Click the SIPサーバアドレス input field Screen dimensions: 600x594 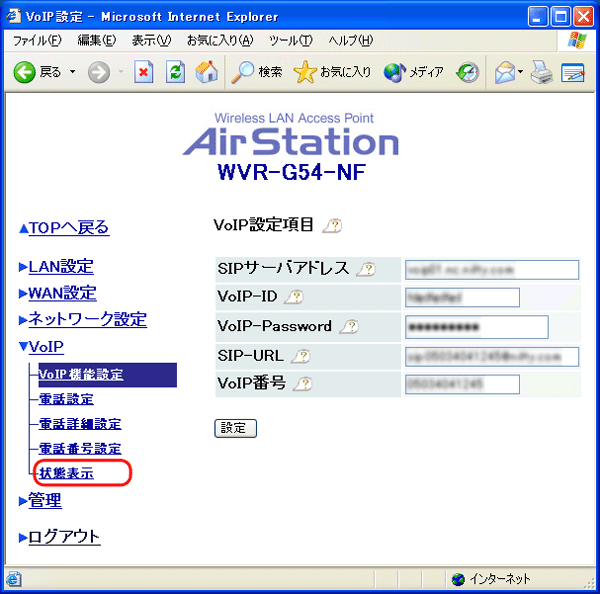tap(492, 270)
